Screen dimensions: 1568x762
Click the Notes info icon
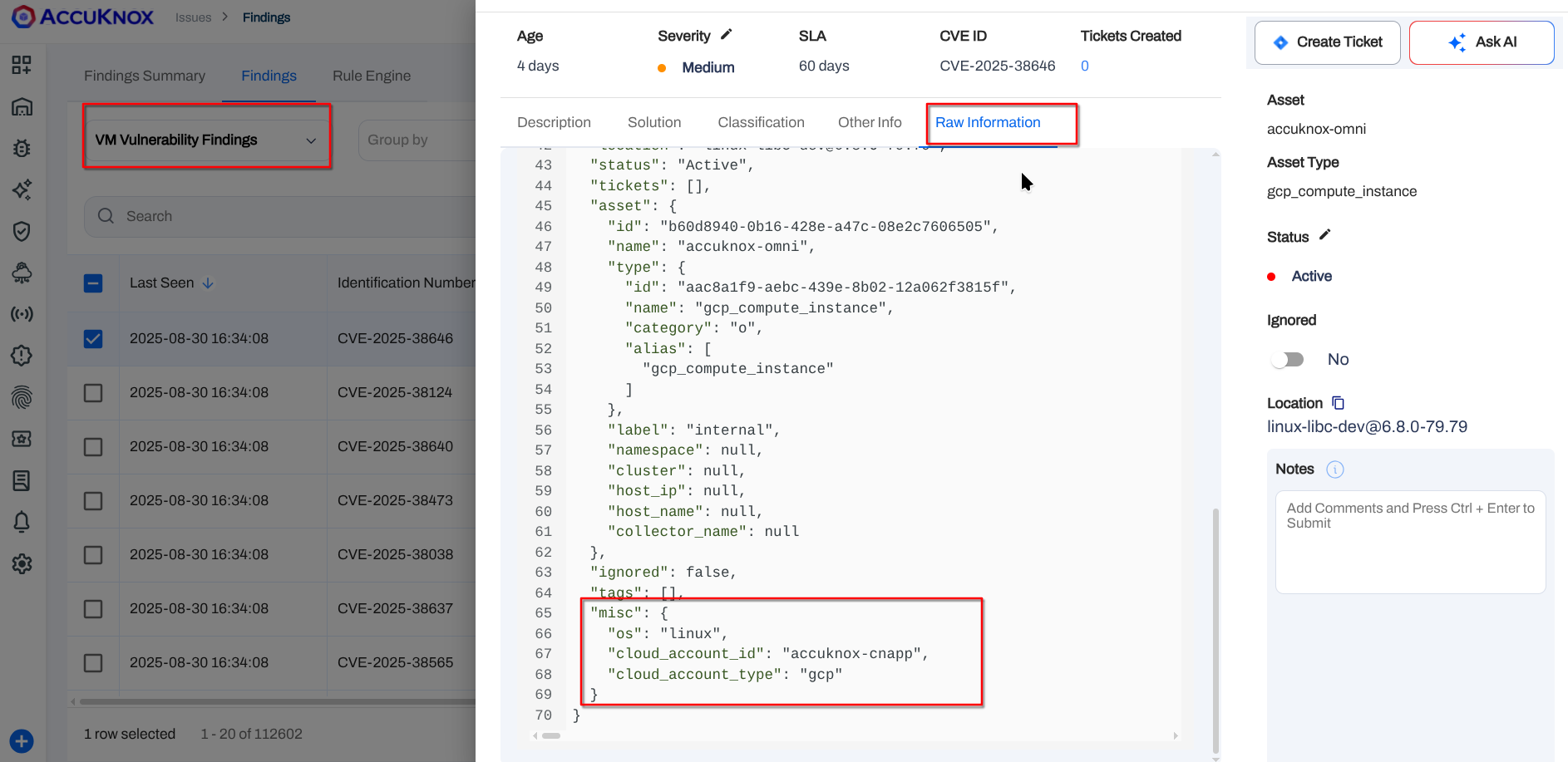pyautogui.click(x=1334, y=469)
